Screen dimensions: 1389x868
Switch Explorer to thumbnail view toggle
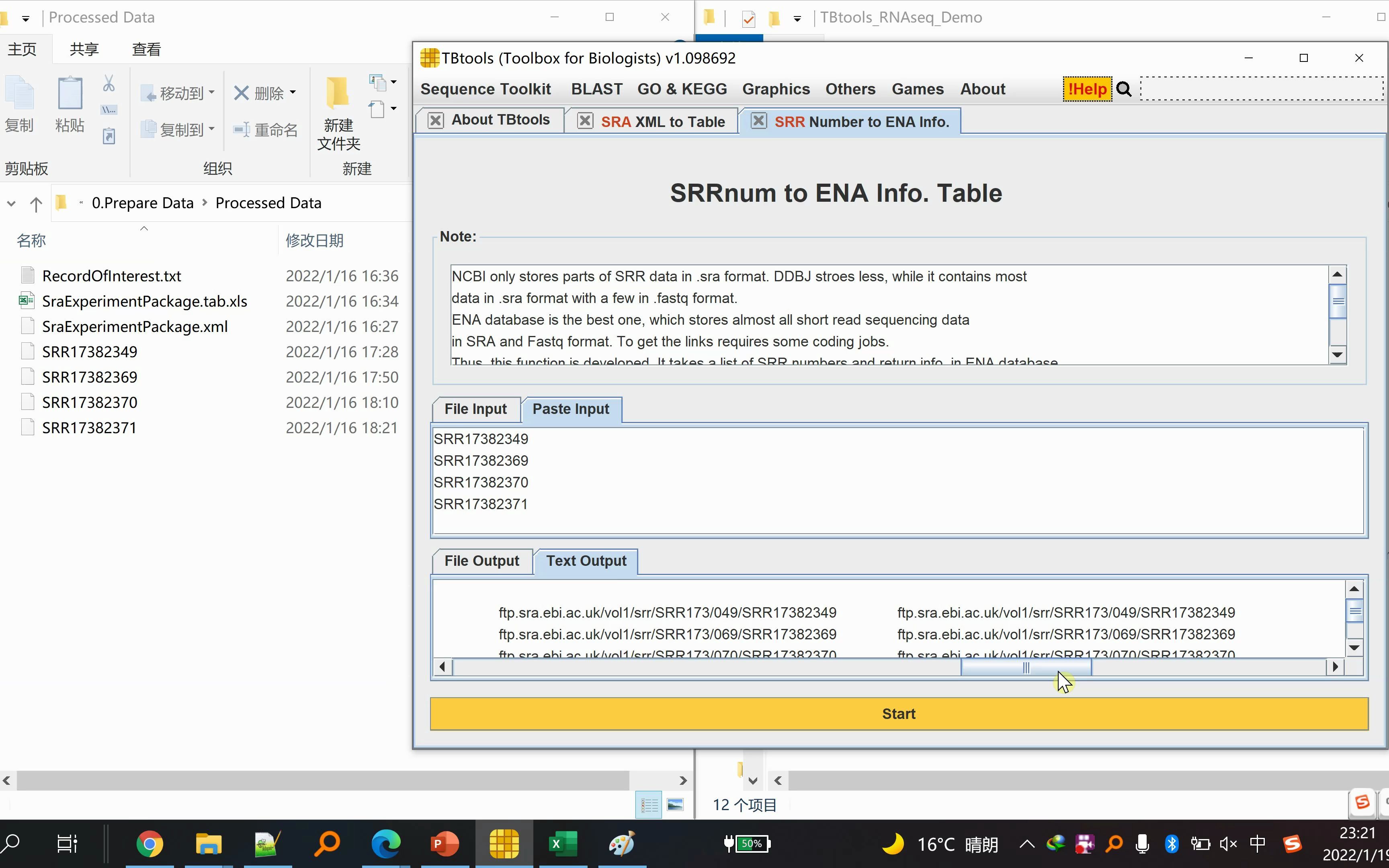(x=676, y=805)
